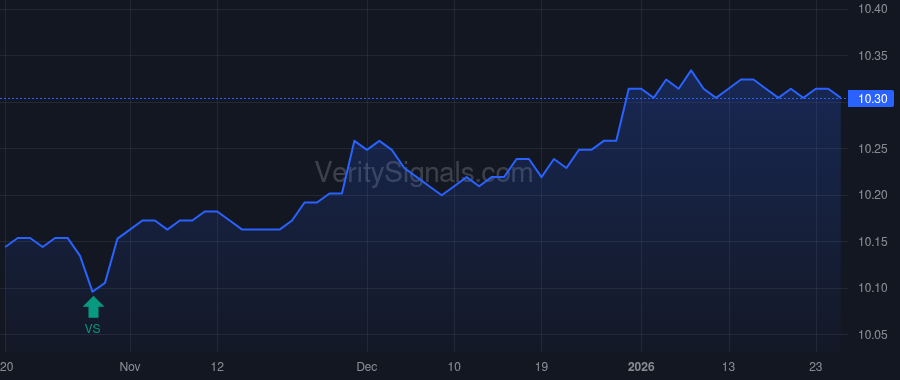The height and width of the screenshot is (380, 900).
Task: Click the 10 date label on time axis
Action: pyautogui.click(x=454, y=367)
